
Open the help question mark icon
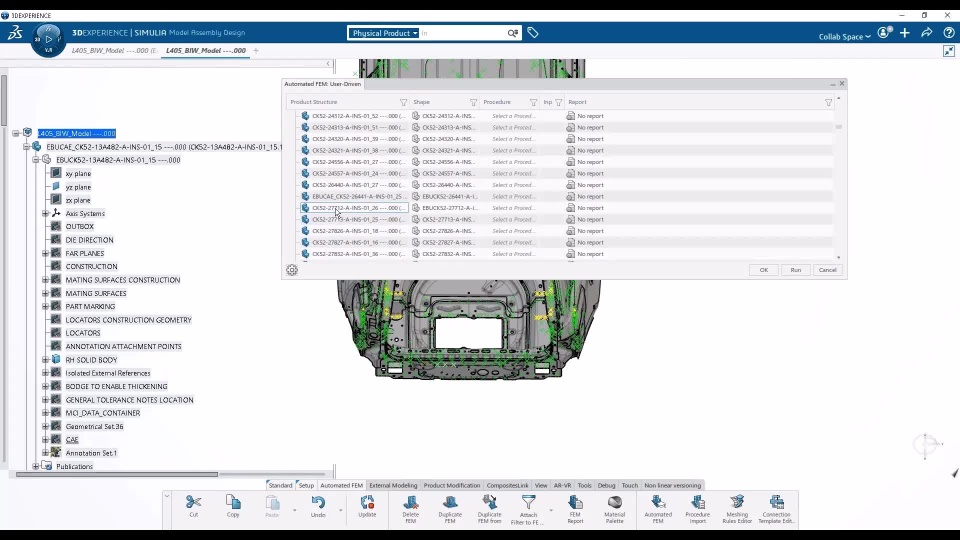949,33
